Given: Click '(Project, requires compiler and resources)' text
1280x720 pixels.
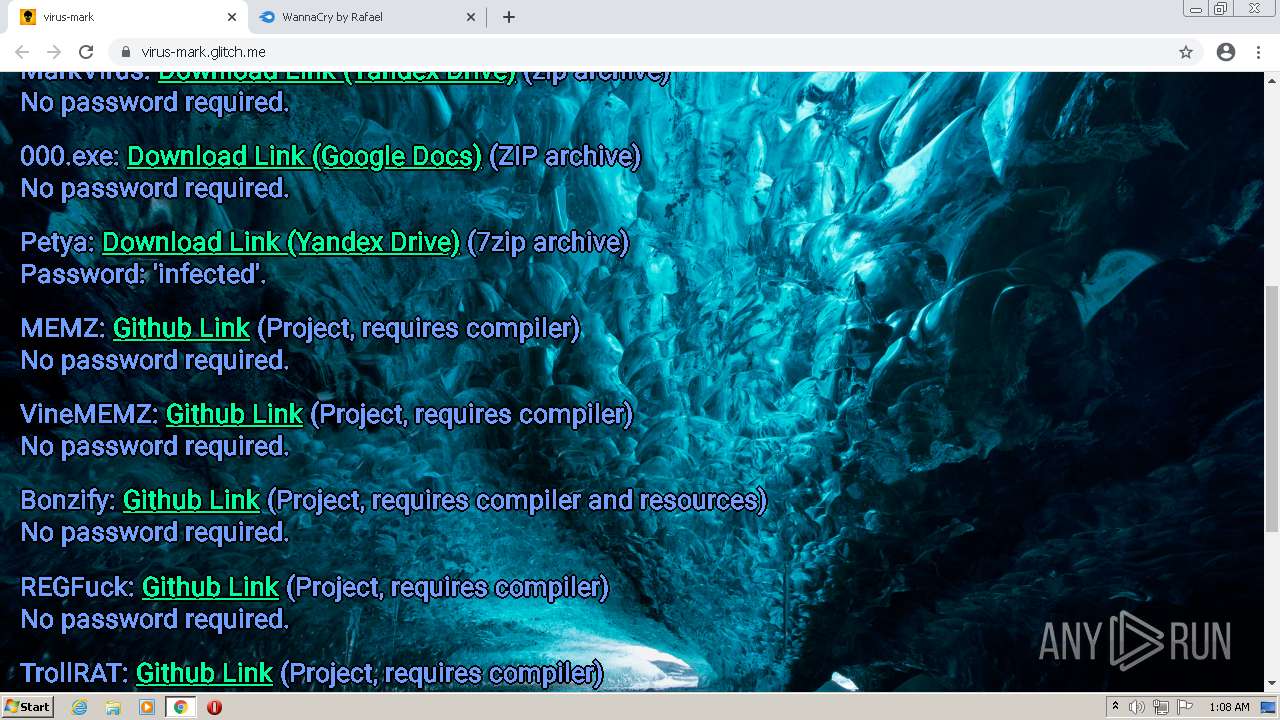Looking at the screenshot, I should [517, 500].
